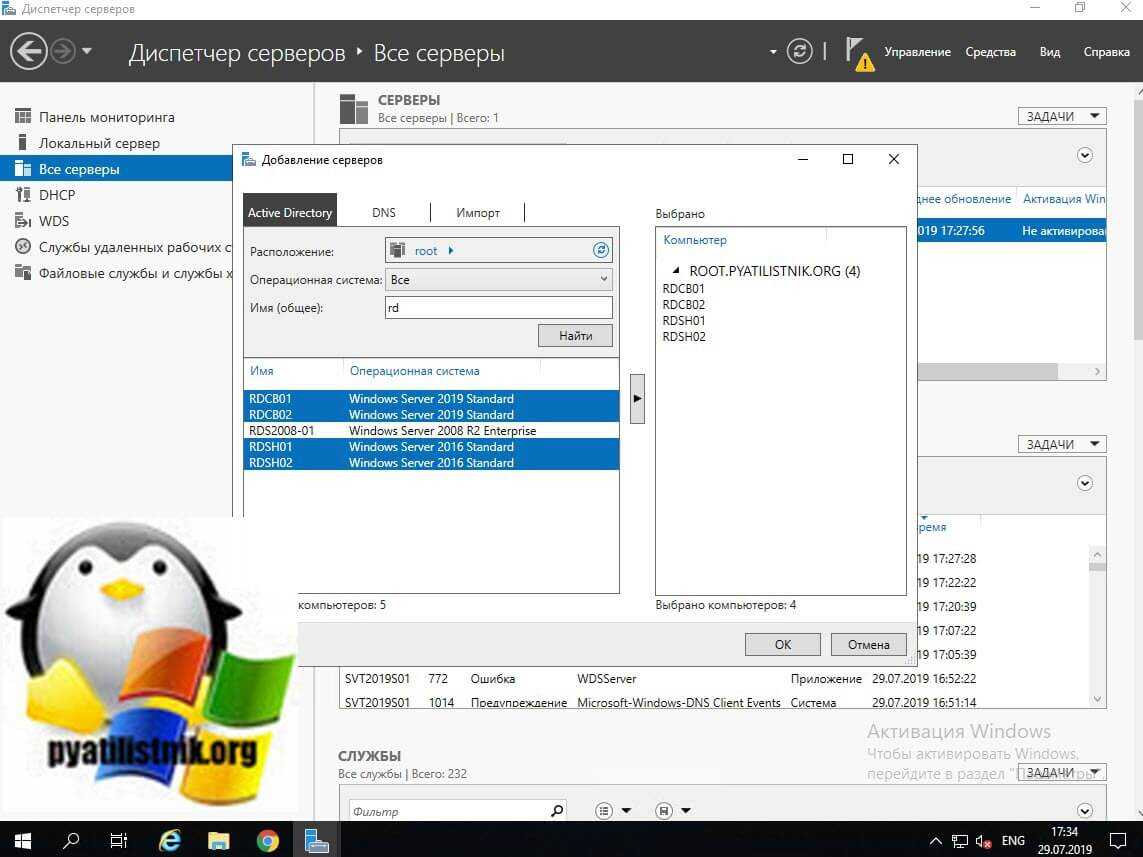
Task: Collapse the ROOT.PYATILISTNIK.ORG tree node
Action: click(675, 271)
